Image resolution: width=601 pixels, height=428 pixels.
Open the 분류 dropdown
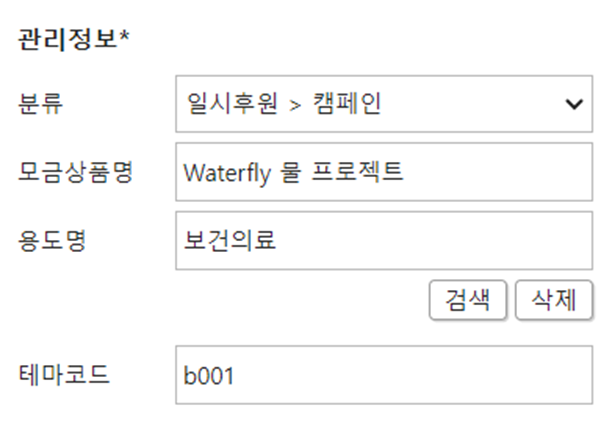point(383,103)
